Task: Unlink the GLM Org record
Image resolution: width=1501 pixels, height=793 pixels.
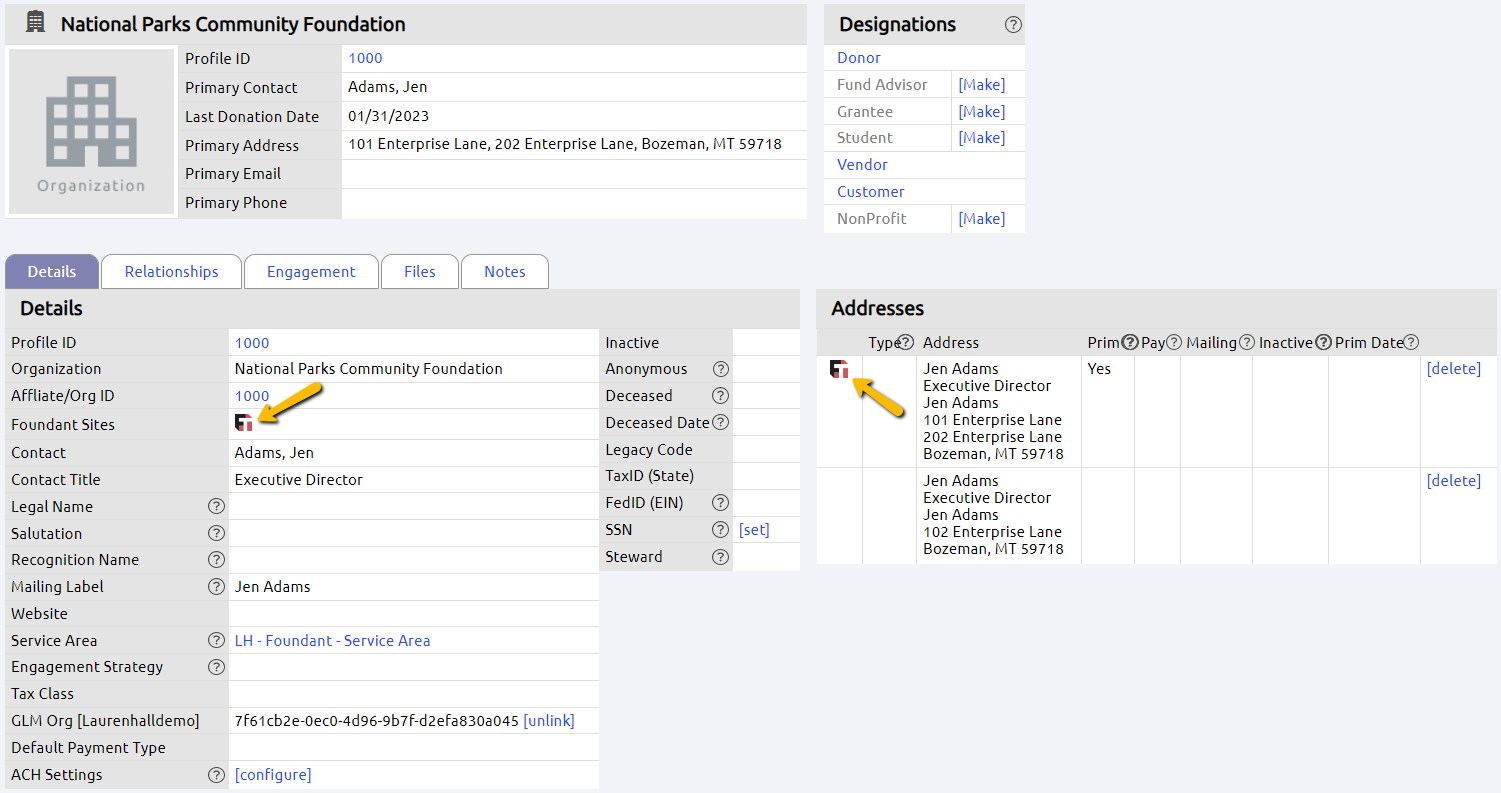Action: pos(548,720)
